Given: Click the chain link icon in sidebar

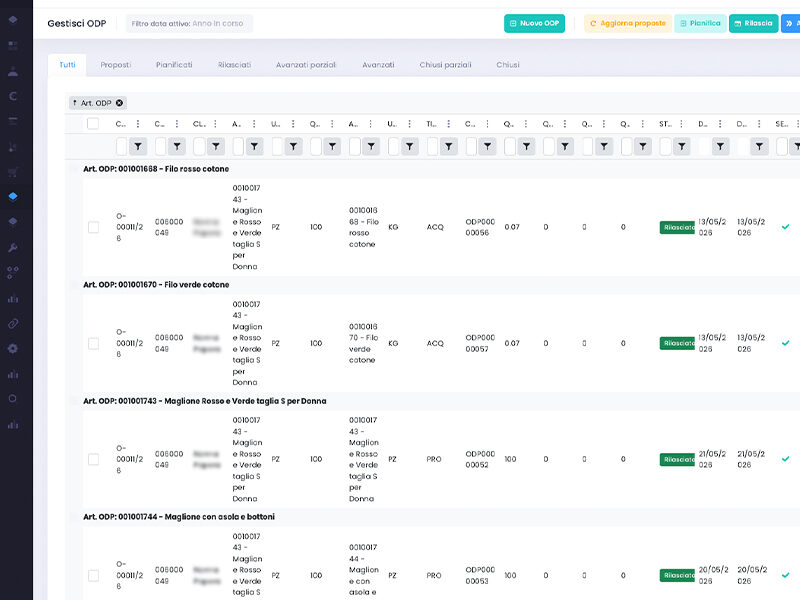Looking at the screenshot, I should coord(13,323).
